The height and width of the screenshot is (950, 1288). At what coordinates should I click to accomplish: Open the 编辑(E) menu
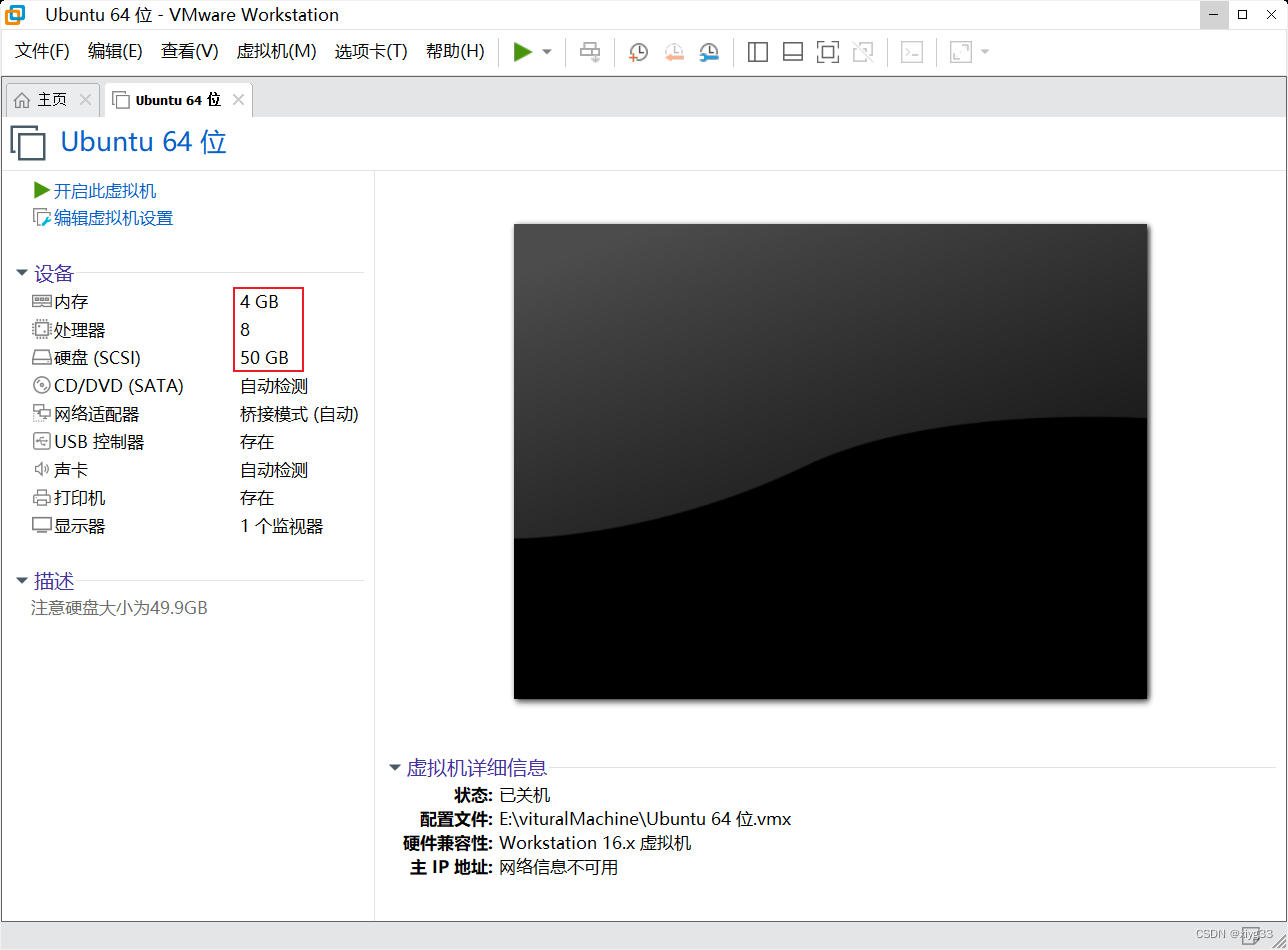[x=115, y=51]
